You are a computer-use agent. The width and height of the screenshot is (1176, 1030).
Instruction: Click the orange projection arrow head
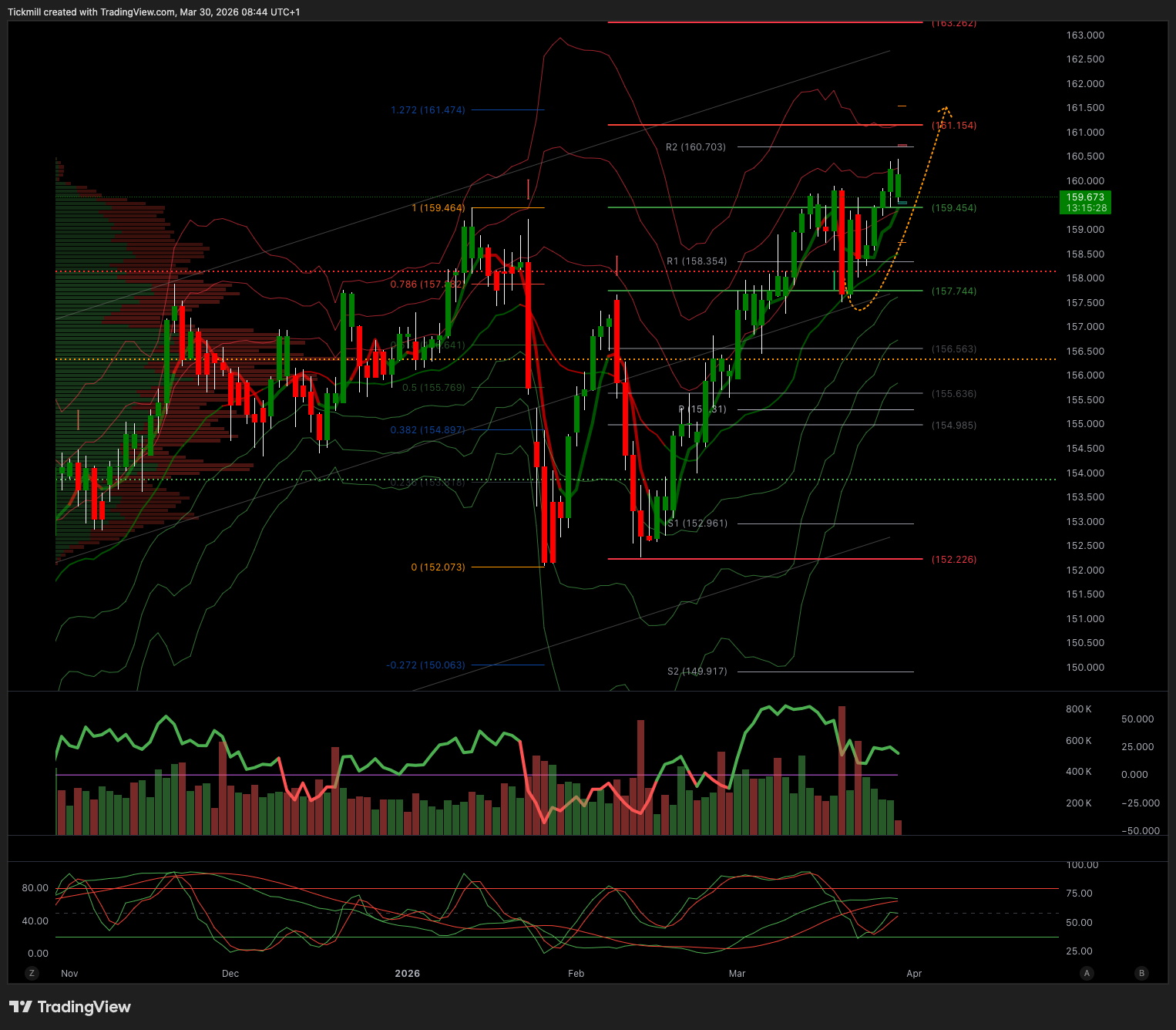click(x=946, y=109)
